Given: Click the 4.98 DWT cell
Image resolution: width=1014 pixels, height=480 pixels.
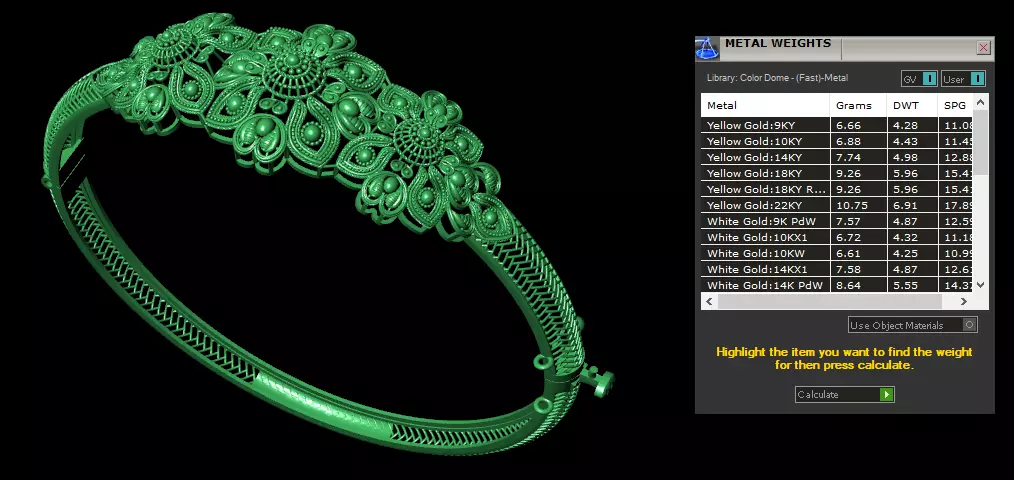Looking at the screenshot, I should (x=912, y=157).
